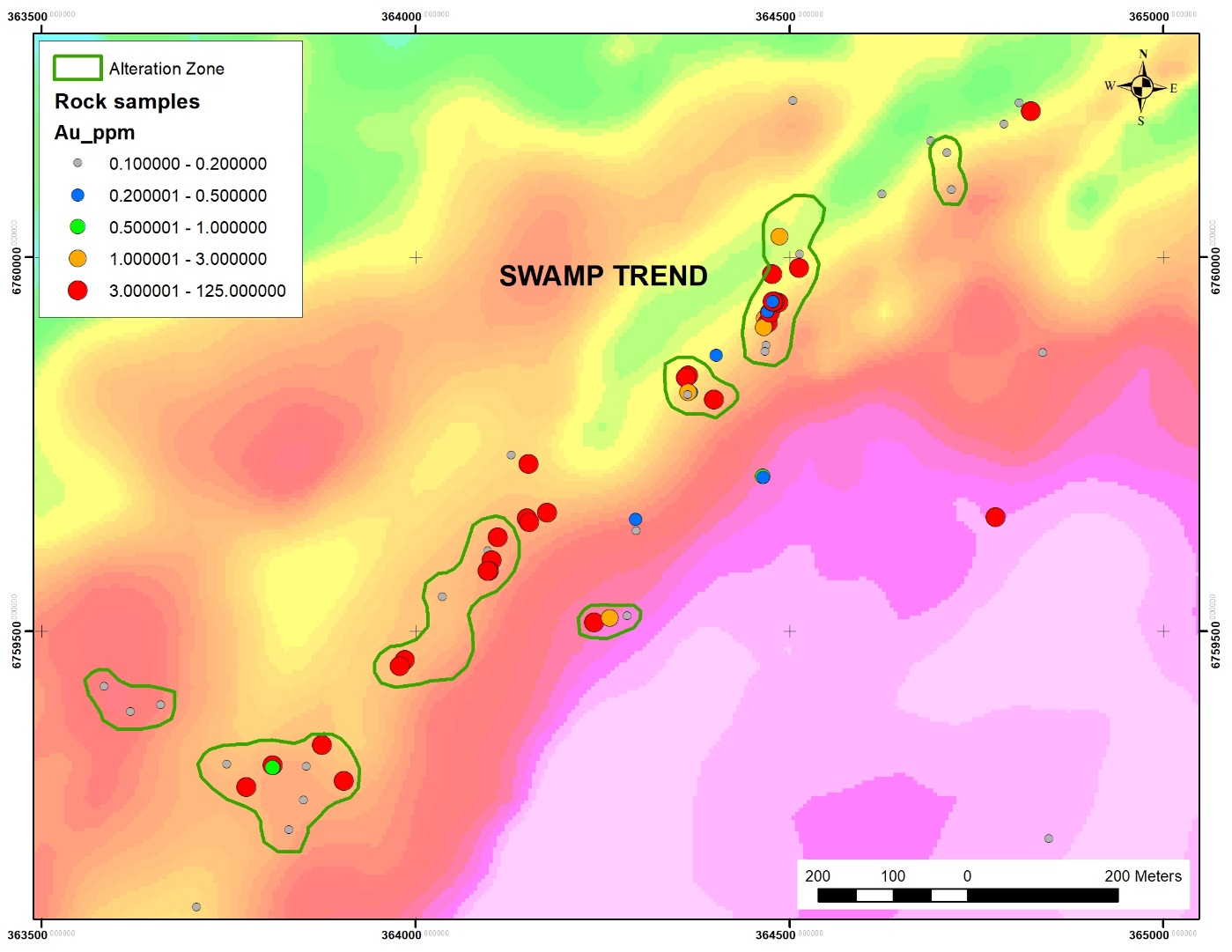The height and width of the screenshot is (952, 1232).
Task: Click the red sample dot near compass
Action: (x=1030, y=111)
